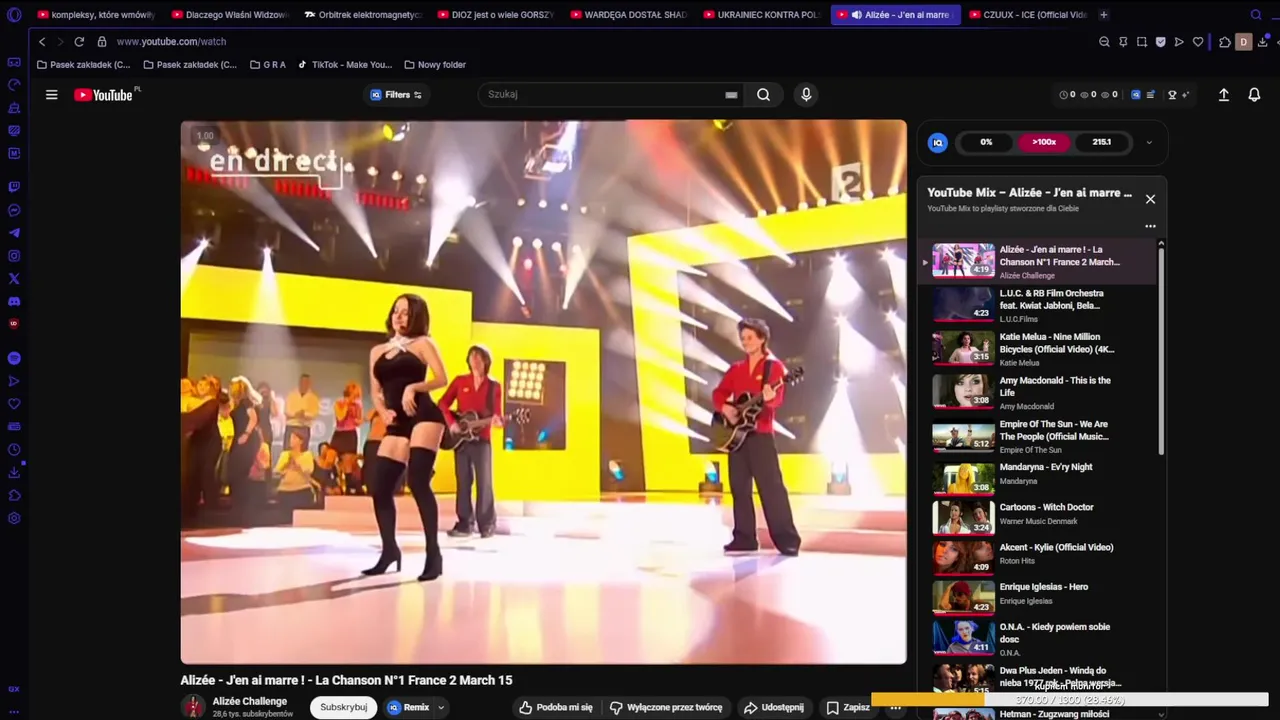Open Twitch from the Opera sidebar

[14, 187]
